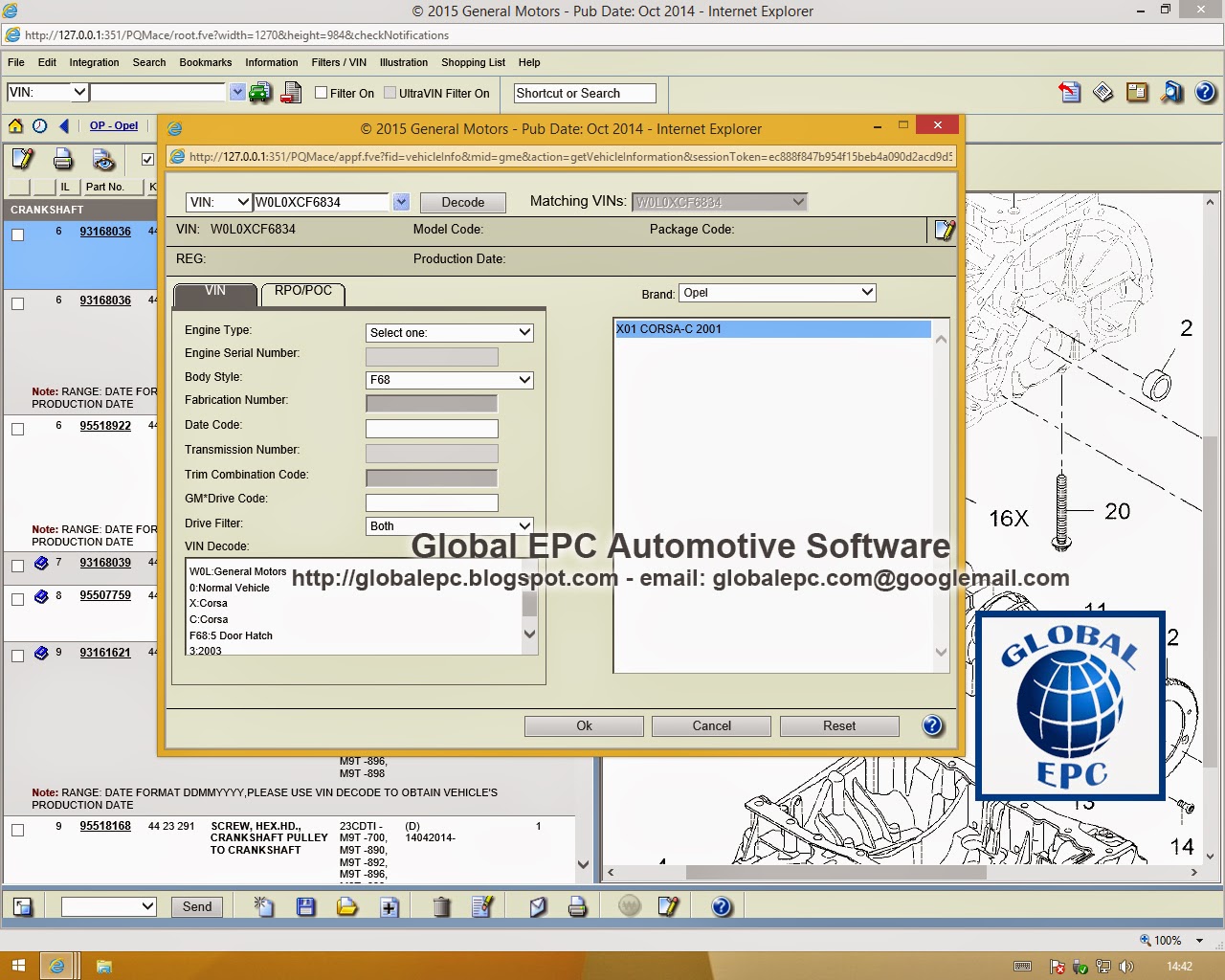The image size is (1225, 980).
Task: Confirm with the Ok button
Action: [584, 725]
